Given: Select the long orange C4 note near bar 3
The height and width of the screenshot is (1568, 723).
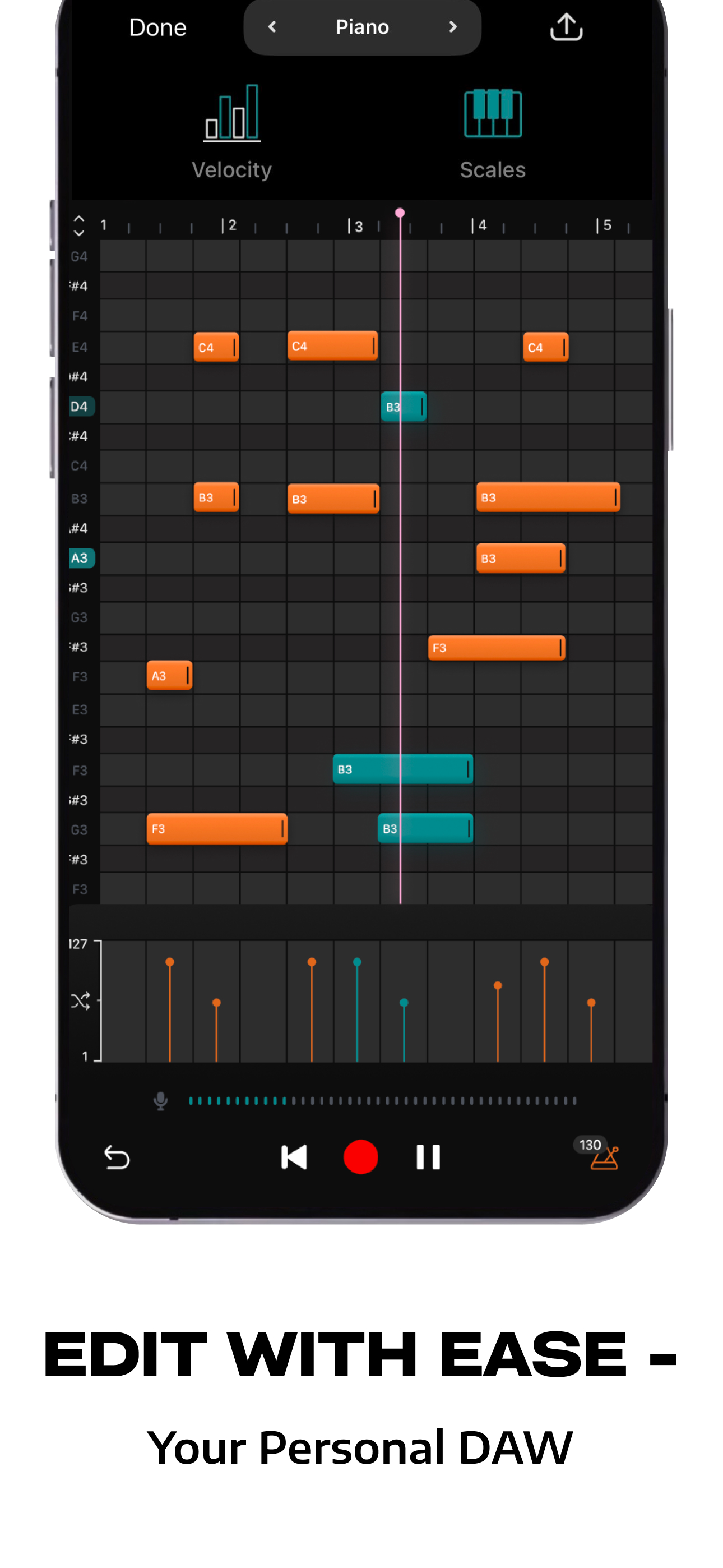Looking at the screenshot, I should pyautogui.click(x=333, y=347).
